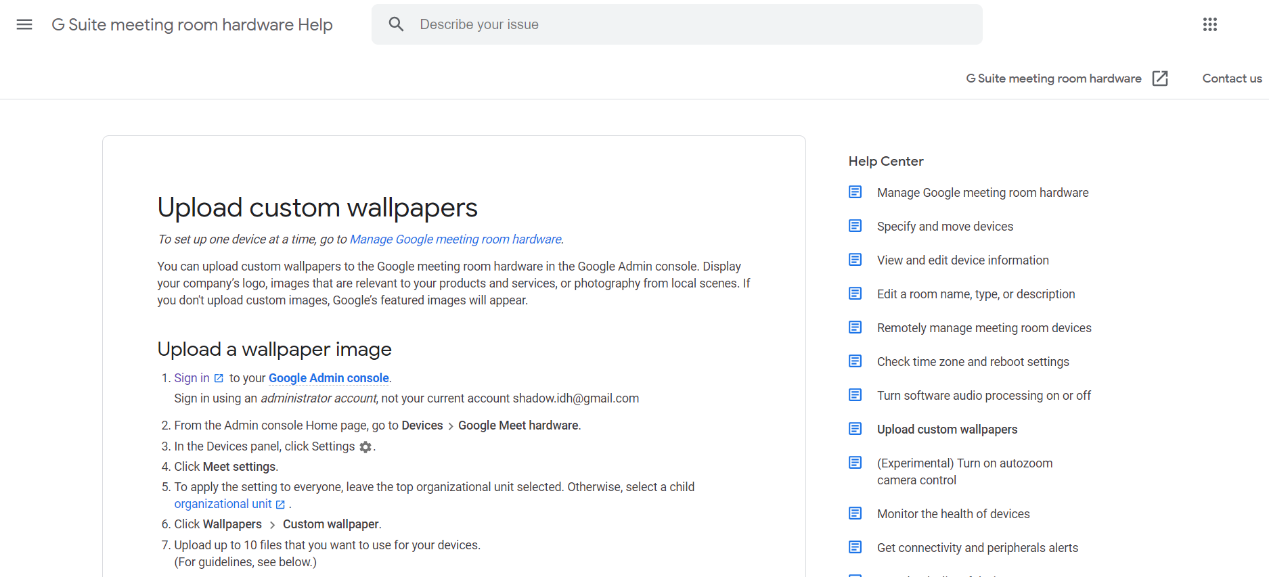
Task: Open the Contact us page
Action: pyautogui.click(x=1231, y=79)
